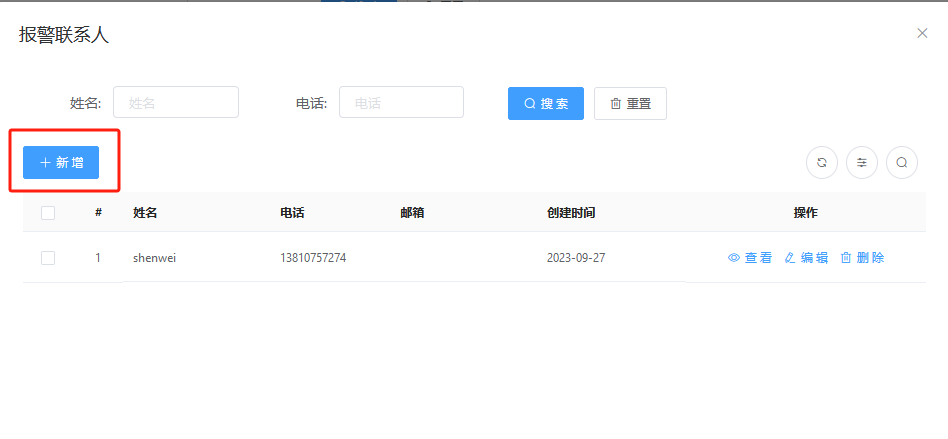
Task: Click the 重置 reset button
Action: (630, 103)
